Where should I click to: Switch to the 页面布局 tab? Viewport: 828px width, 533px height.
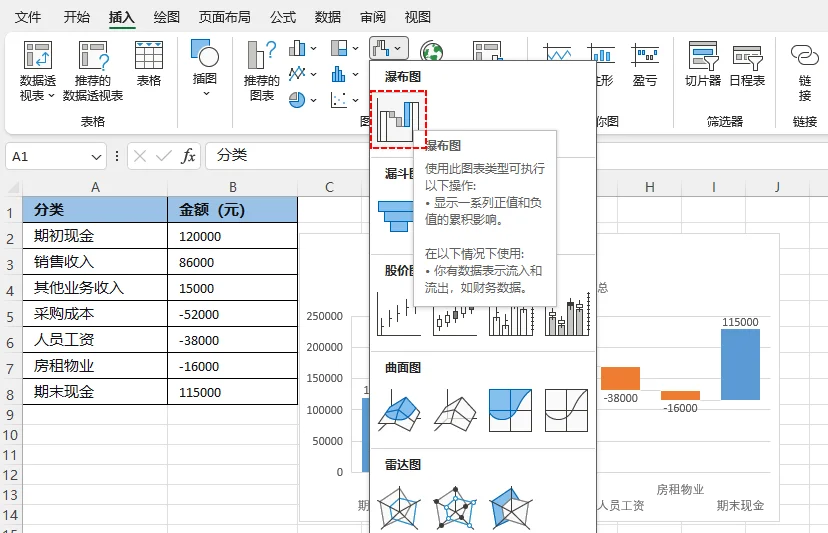point(224,17)
